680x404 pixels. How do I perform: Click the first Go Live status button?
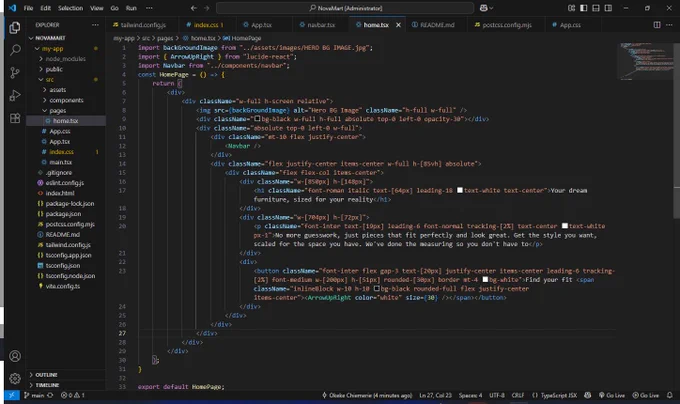click(612, 395)
